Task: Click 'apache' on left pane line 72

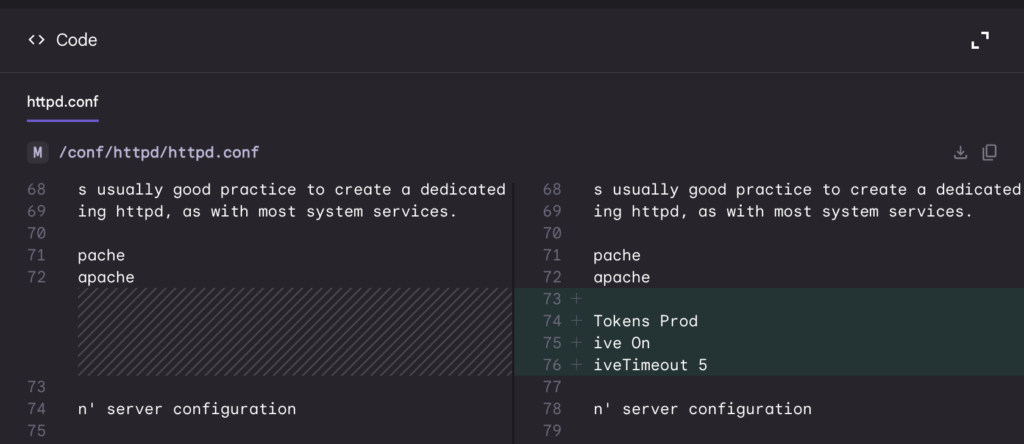Action: [x=106, y=277]
